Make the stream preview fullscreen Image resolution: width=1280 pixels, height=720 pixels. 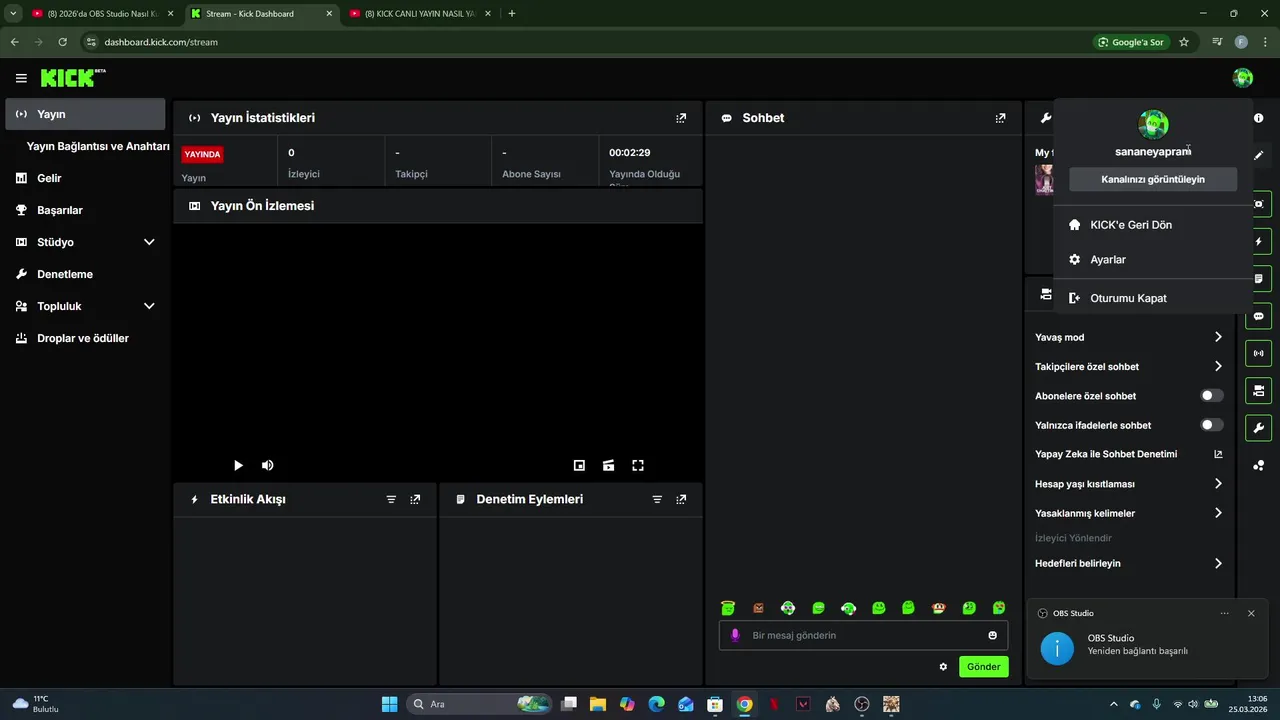pos(638,465)
